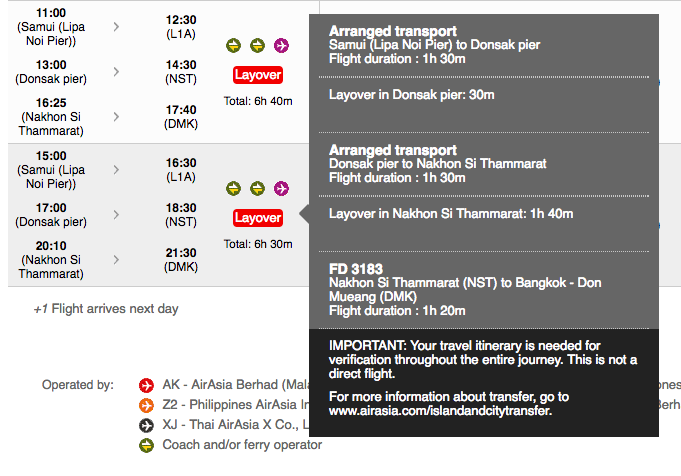Click the chevron beside the 15:00 Samui departure
This screenshot has width=681, height=476.
pyautogui.click(x=116, y=170)
